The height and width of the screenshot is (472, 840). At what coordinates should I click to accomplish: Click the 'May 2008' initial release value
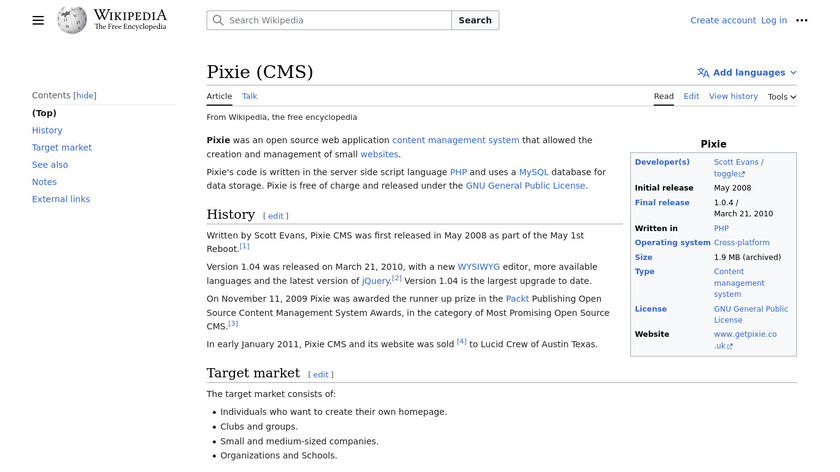[x=732, y=188]
